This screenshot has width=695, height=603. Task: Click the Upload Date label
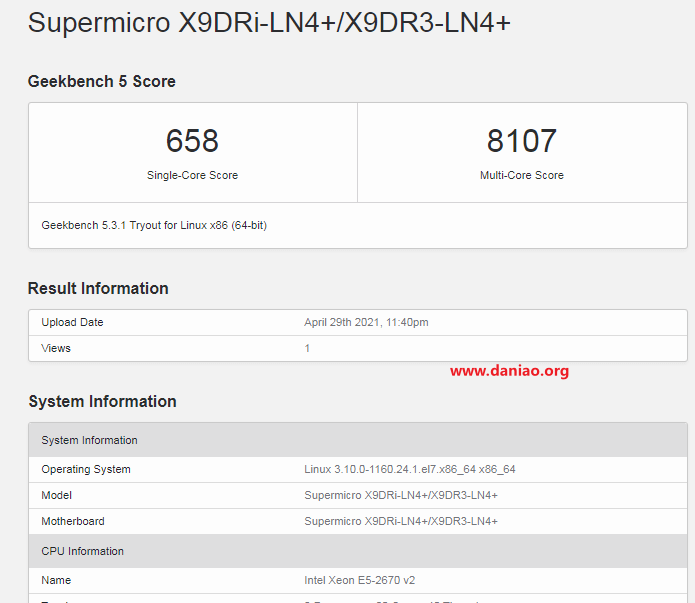72,322
